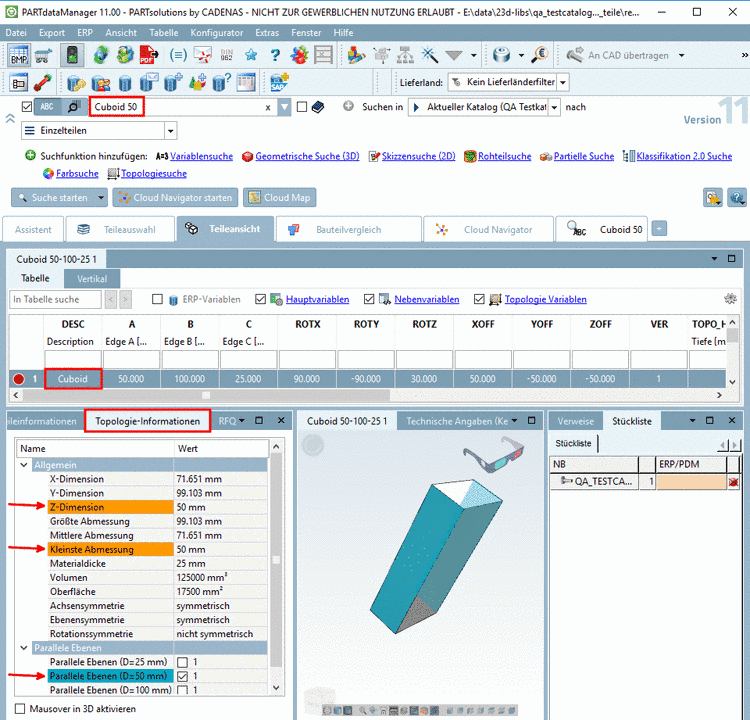Open the Extras menu
This screenshot has height=720, width=750.
coord(267,33)
